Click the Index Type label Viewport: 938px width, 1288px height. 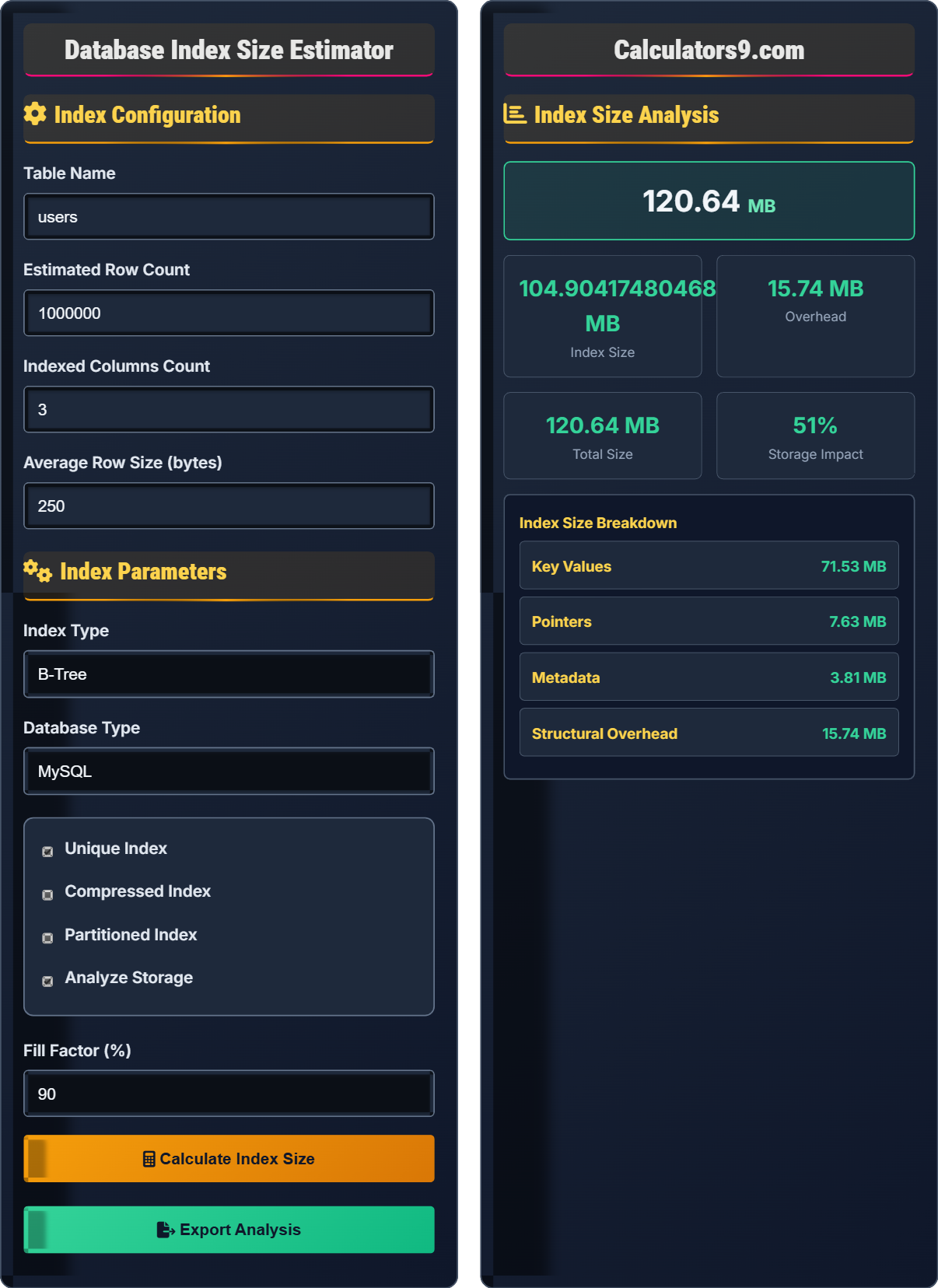coord(66,631)
